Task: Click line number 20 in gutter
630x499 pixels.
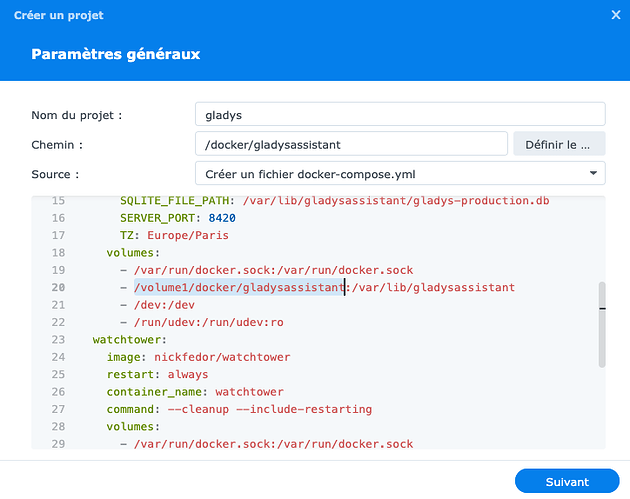Action: pyautogui.click(x=58, y=287)
